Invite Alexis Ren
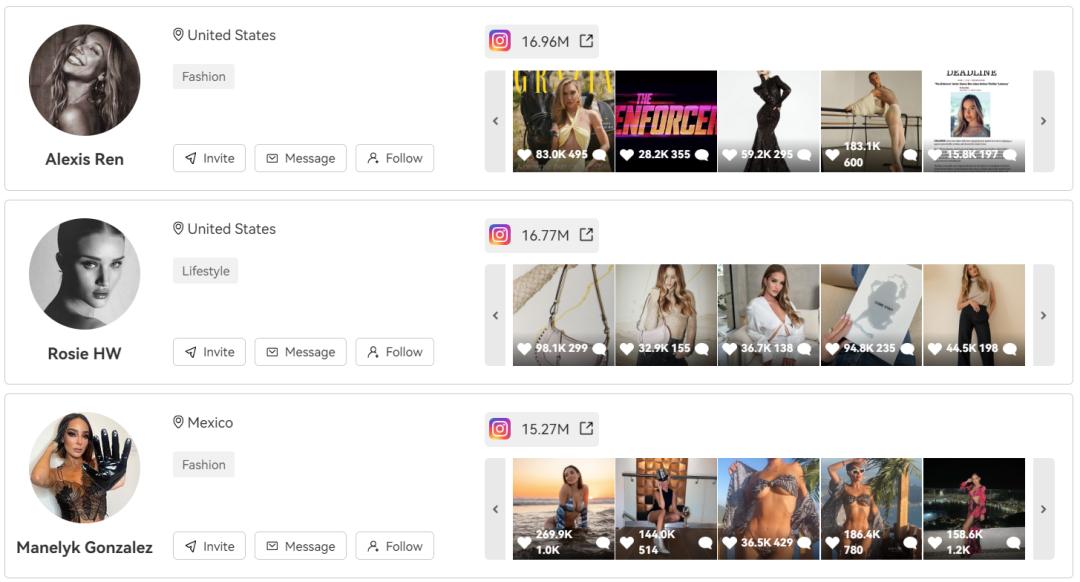The height and width of the screenshot is (582, 1080). (209, 158)
